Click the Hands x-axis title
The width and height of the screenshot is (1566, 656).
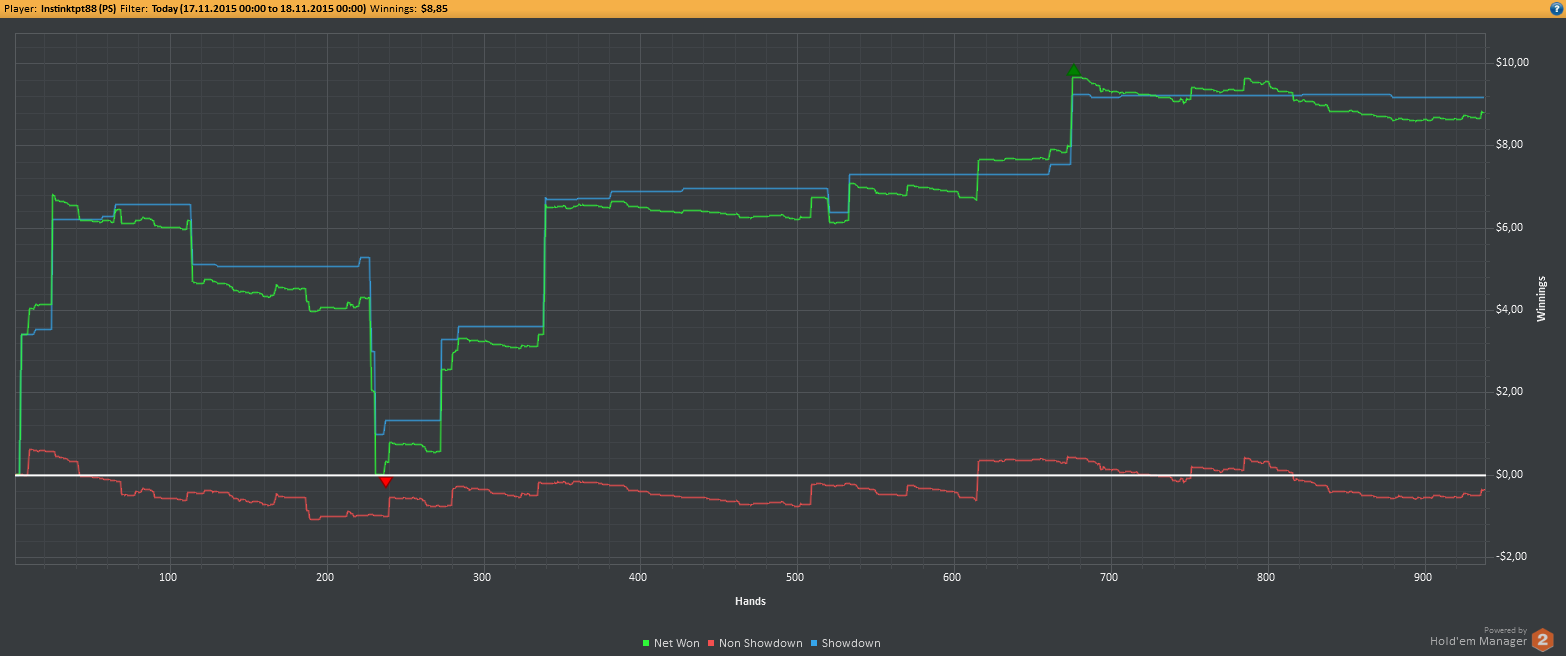750,601
